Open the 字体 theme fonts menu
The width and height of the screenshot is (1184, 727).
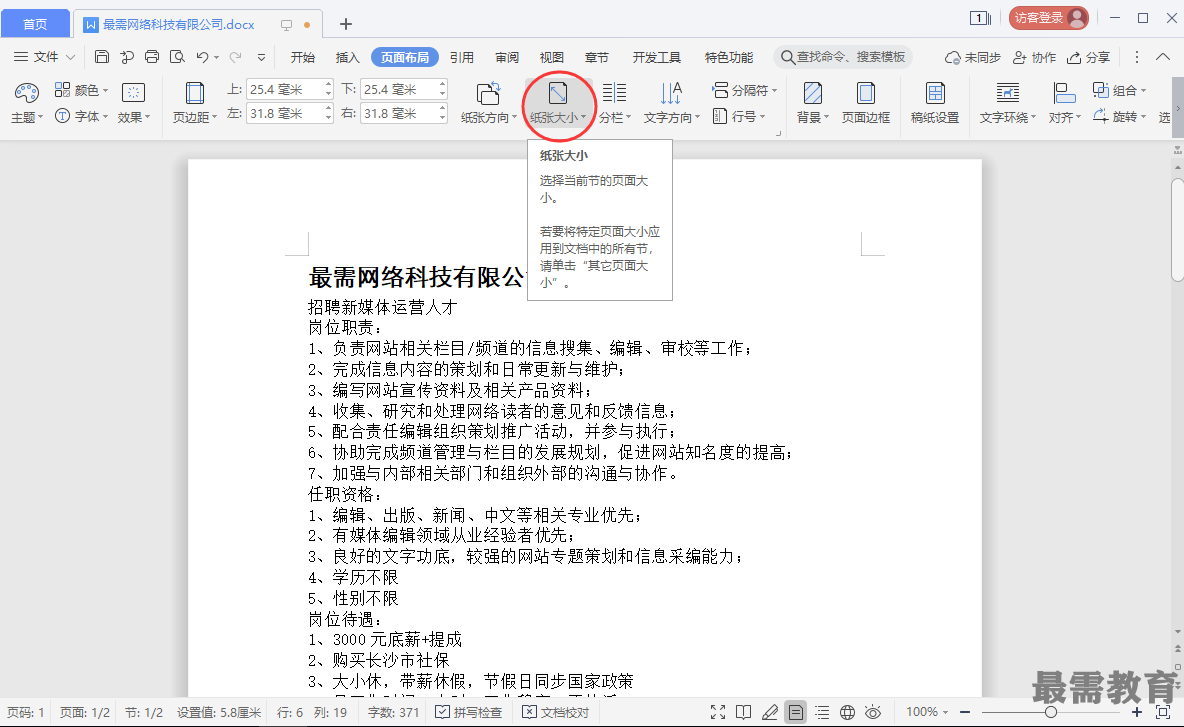81,116
